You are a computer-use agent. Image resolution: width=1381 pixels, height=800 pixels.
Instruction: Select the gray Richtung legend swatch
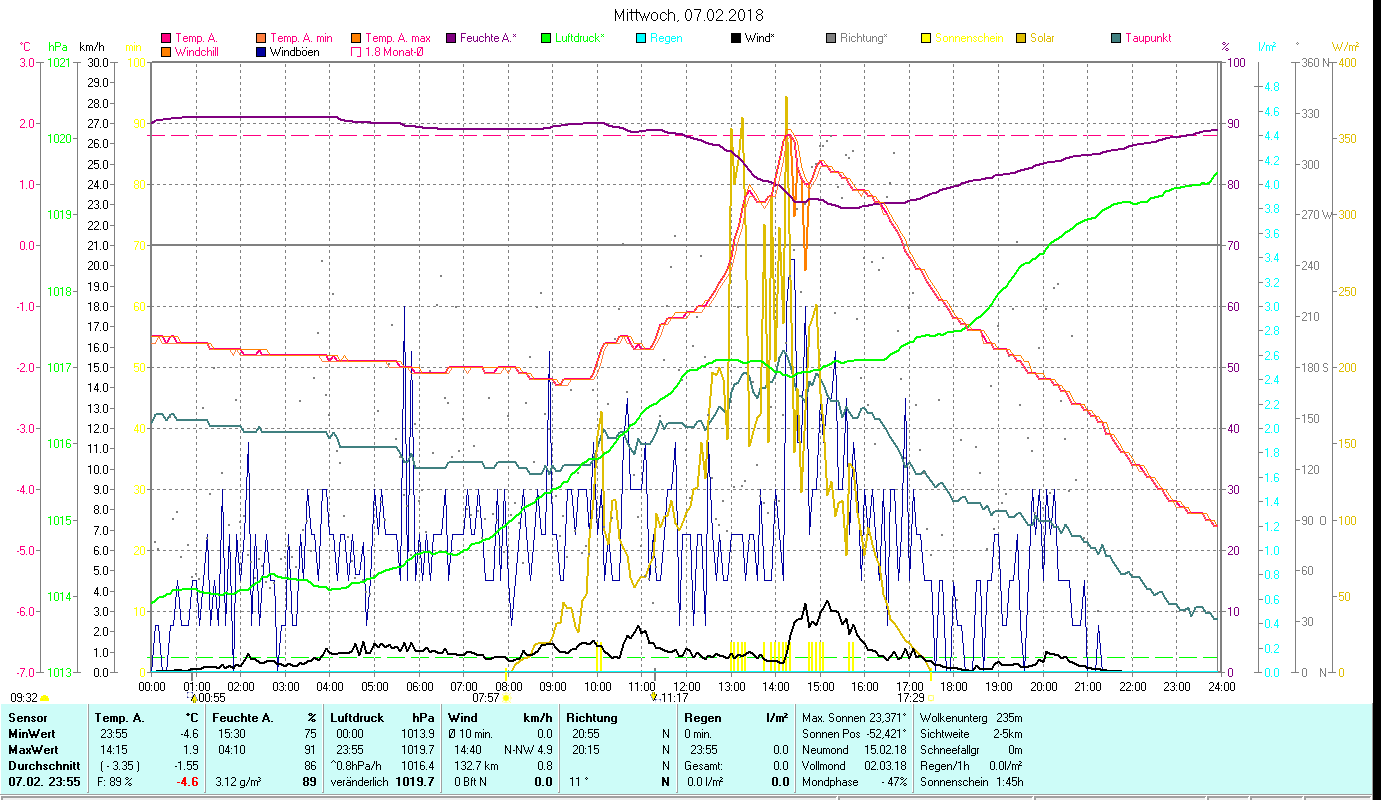click(830, 38)
